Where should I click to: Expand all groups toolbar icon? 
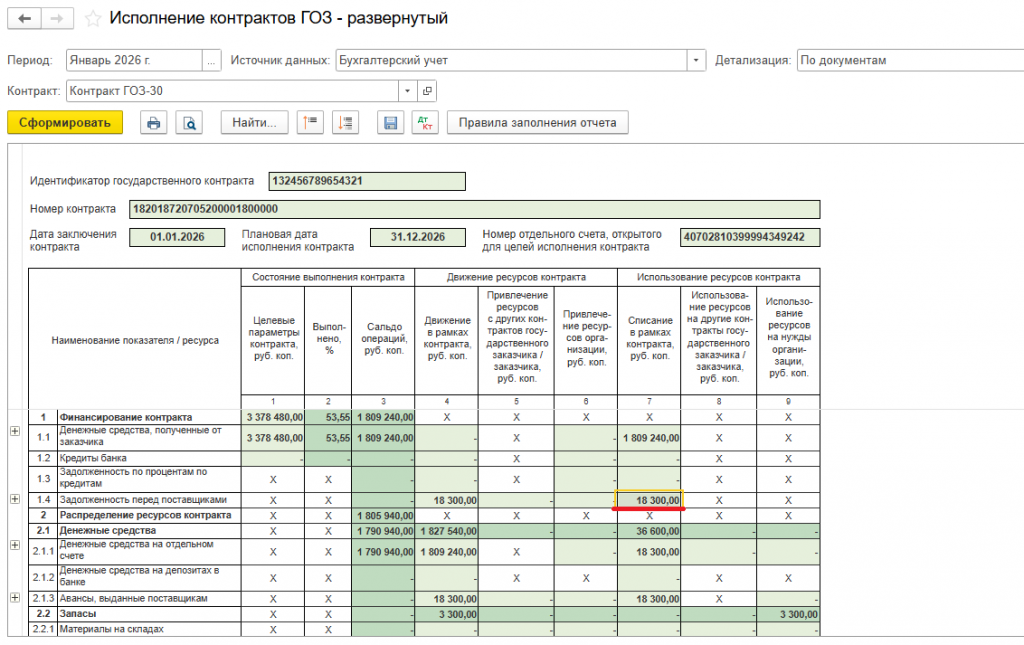tap(345, 123)
